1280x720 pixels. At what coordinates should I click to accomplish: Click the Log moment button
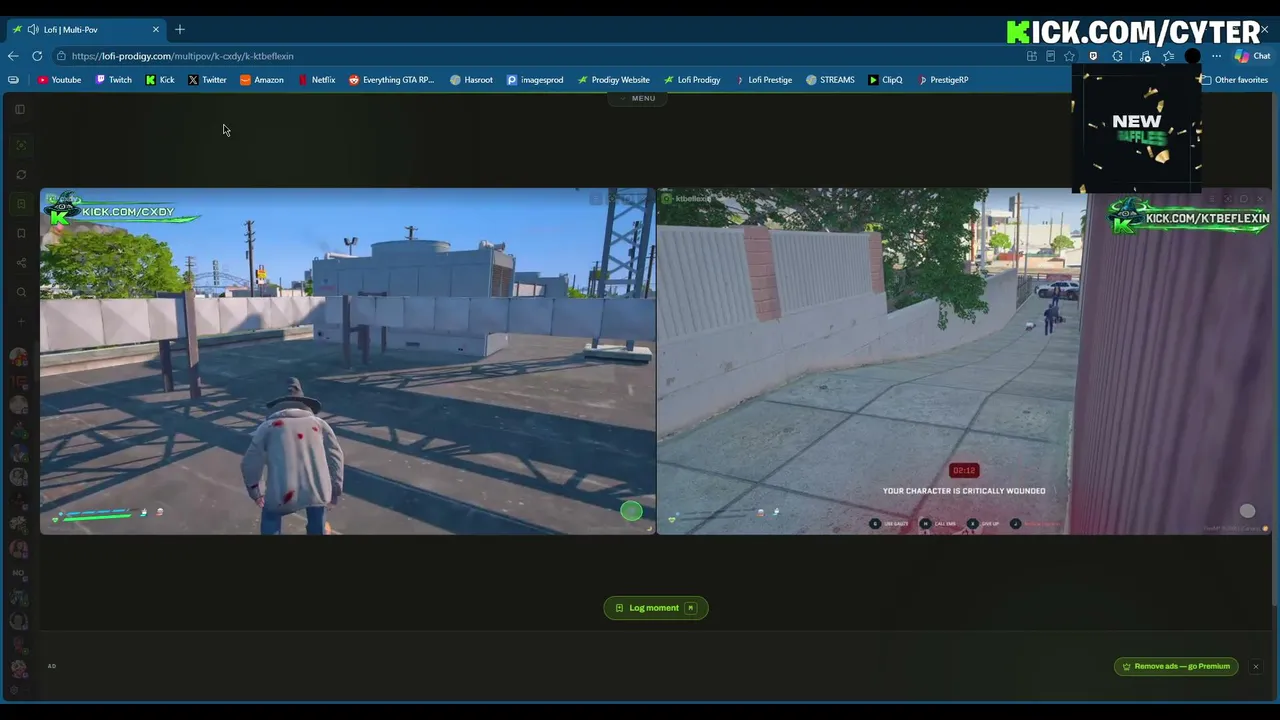coord(656,608)
